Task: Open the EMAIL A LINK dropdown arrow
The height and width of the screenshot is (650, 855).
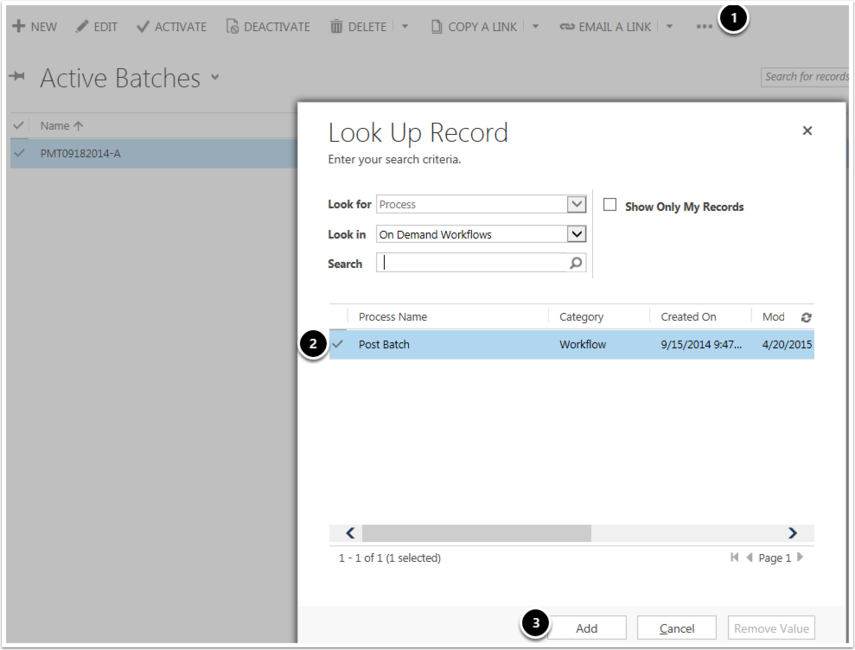Action: 669,26
